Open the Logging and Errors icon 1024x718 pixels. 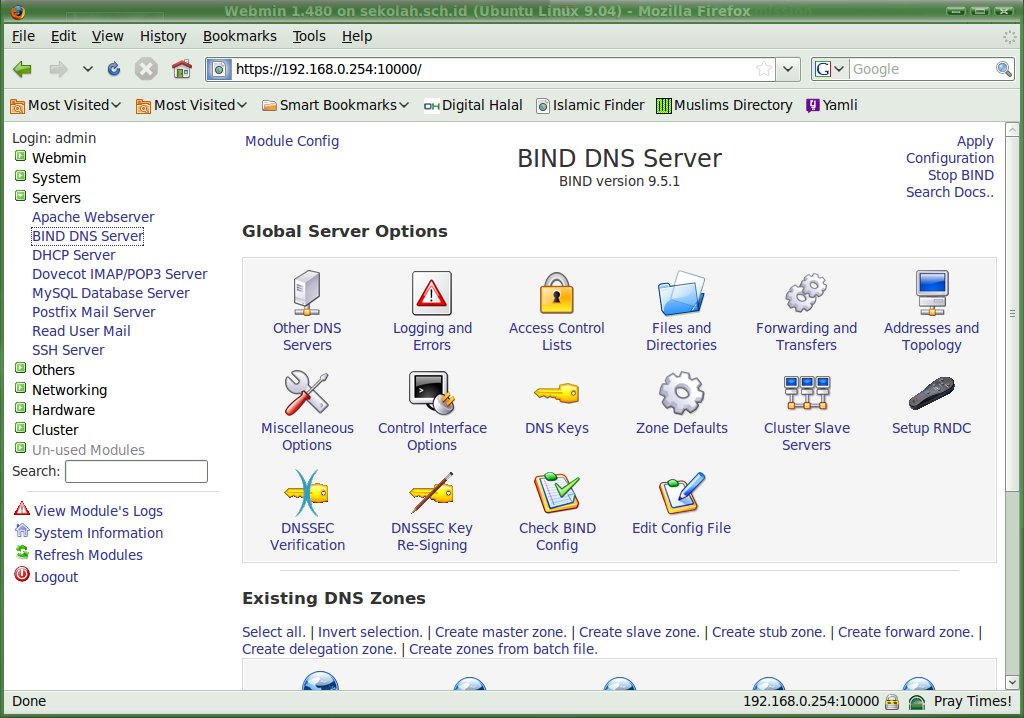tap(432, 294)
